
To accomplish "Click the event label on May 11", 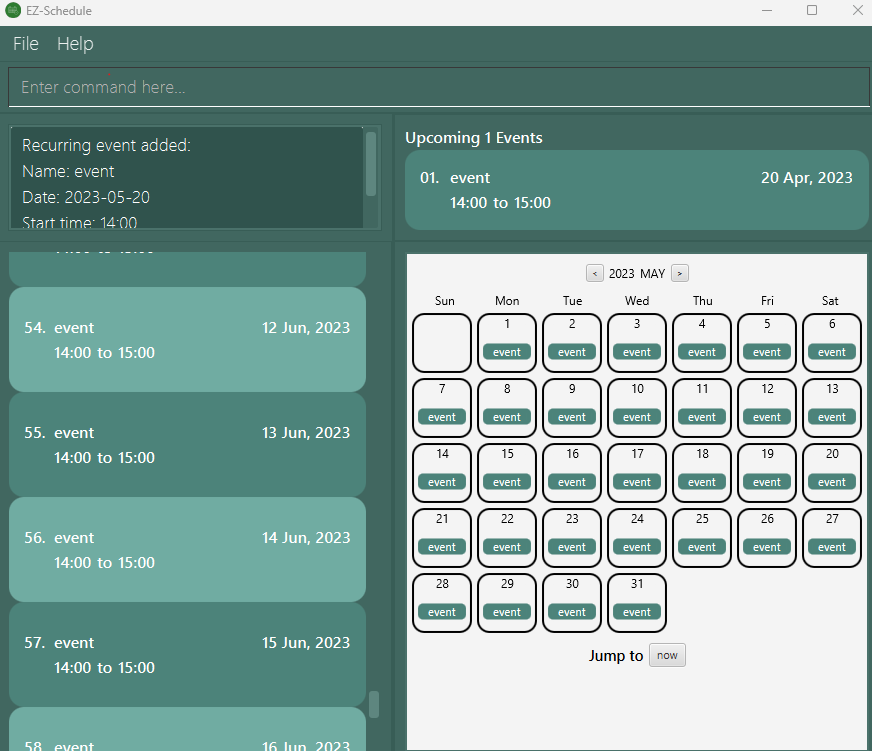I will [702, 417].
